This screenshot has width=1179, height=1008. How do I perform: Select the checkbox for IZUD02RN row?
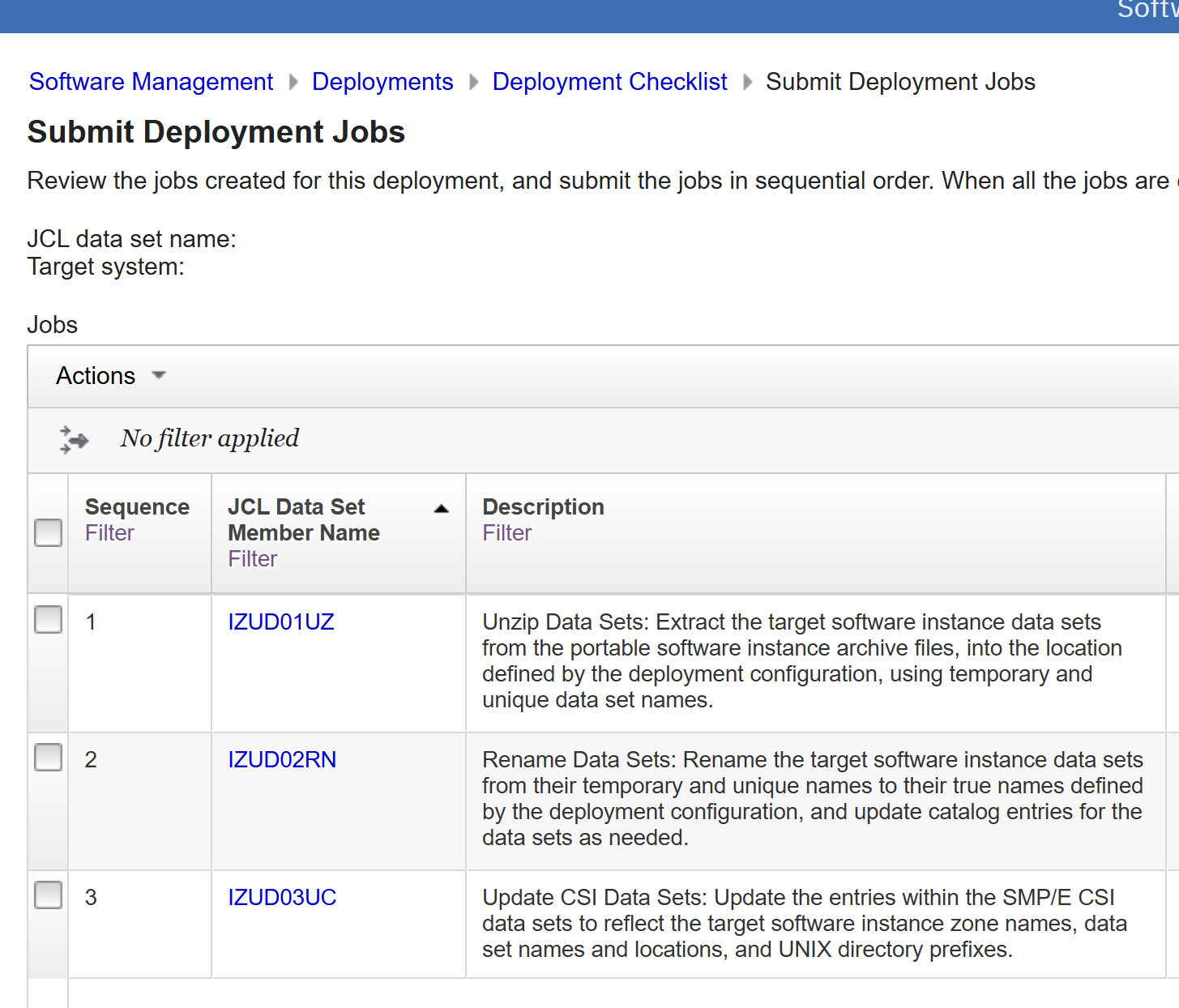coord(49,758)
